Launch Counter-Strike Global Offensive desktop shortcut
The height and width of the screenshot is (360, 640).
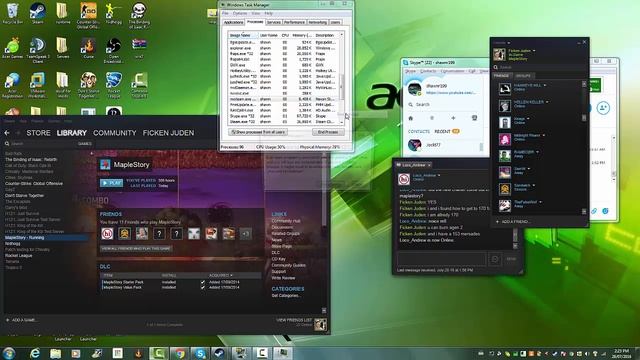click(88, 16)
